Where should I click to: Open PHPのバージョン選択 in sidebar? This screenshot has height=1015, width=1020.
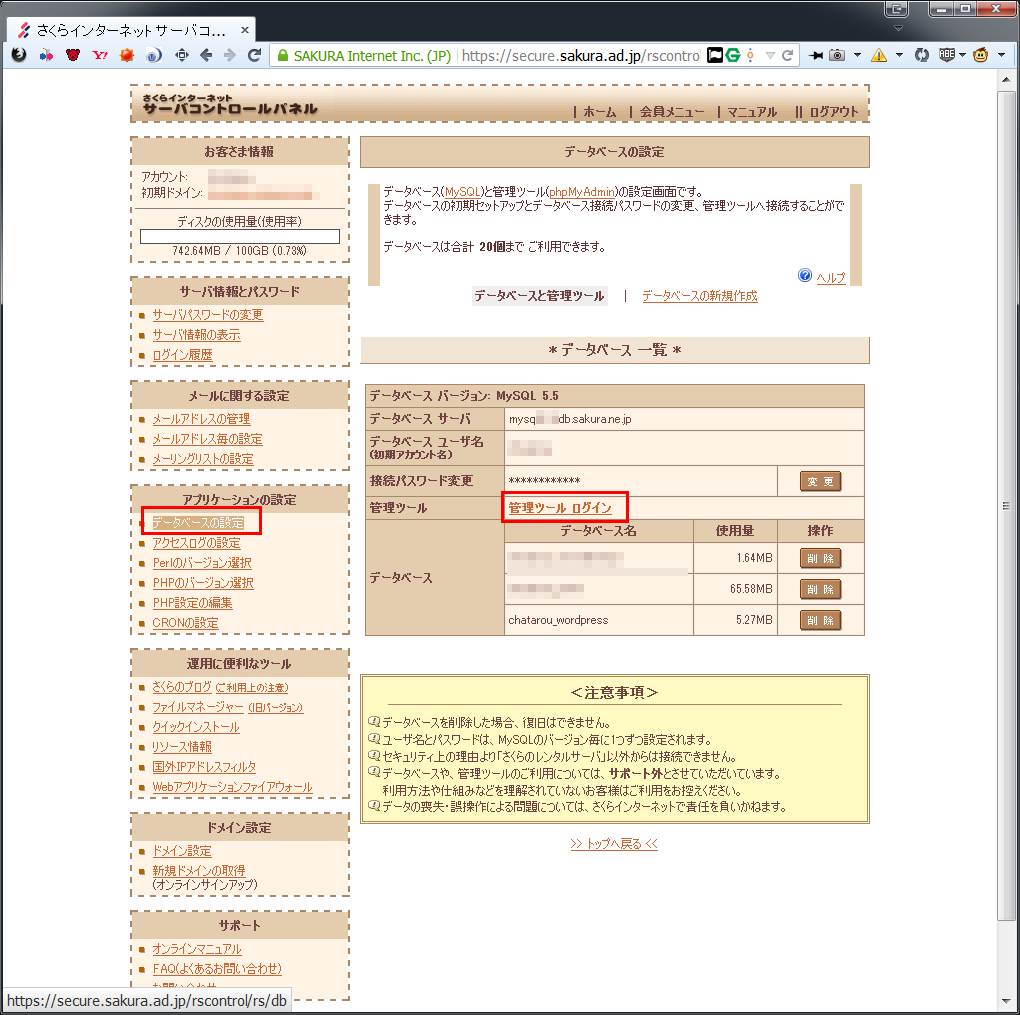[203, 583]
